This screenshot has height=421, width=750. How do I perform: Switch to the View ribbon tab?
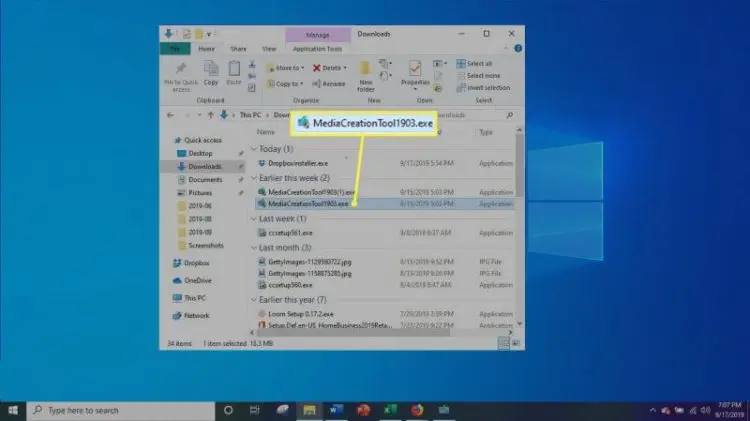pyautogui.click(x=269, y=48)
